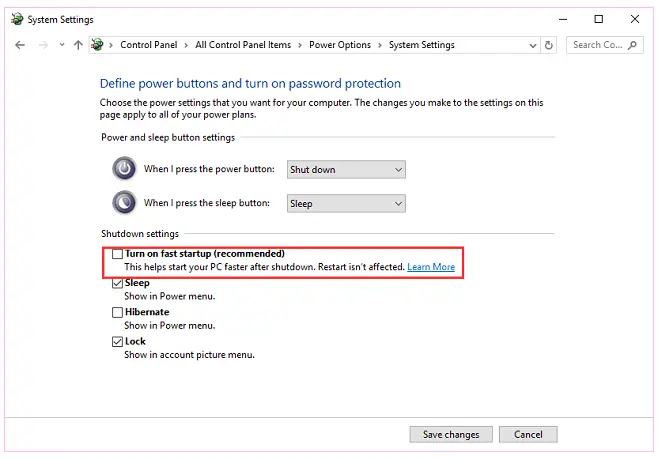Enable Turn on fast startup checkbox

point(117,254)
